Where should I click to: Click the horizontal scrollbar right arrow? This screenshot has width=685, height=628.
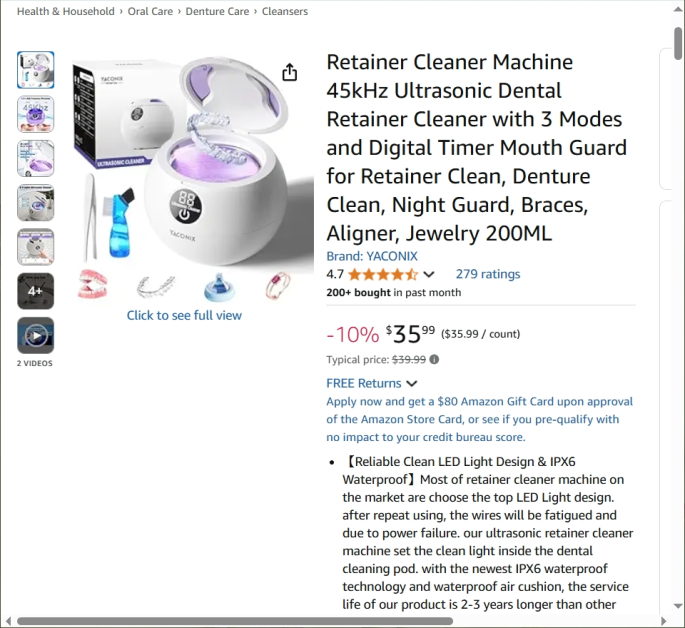click(x=664, y=621)
